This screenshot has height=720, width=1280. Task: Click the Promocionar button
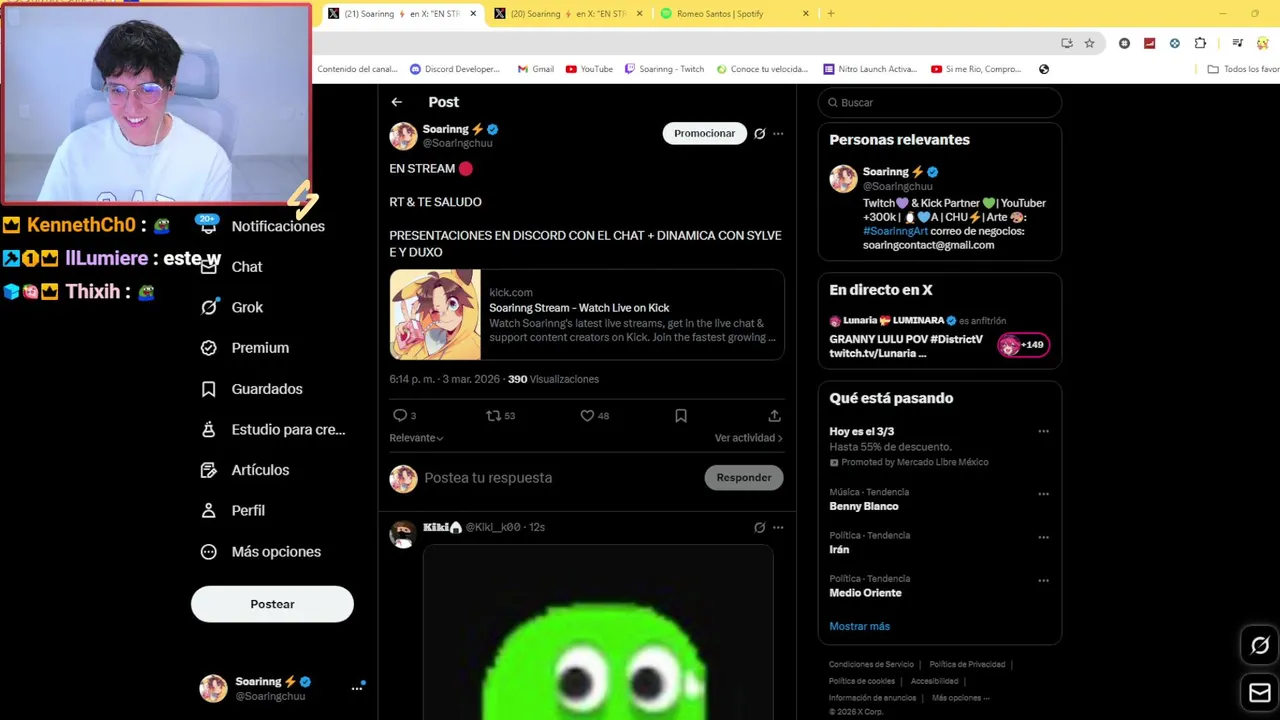pos(704,133)
